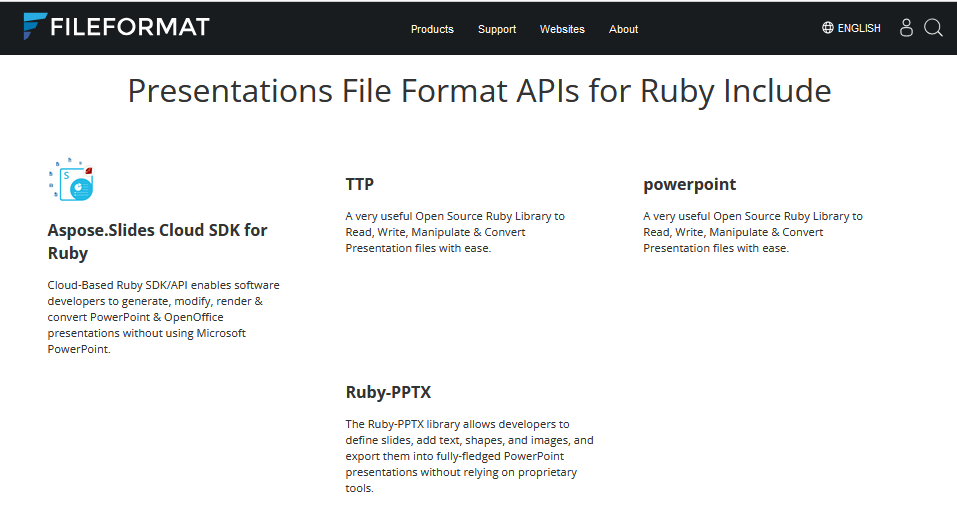Screen dimensions: 957x530
Task: Click the TTP description paragraph
Action: [455, 232]
